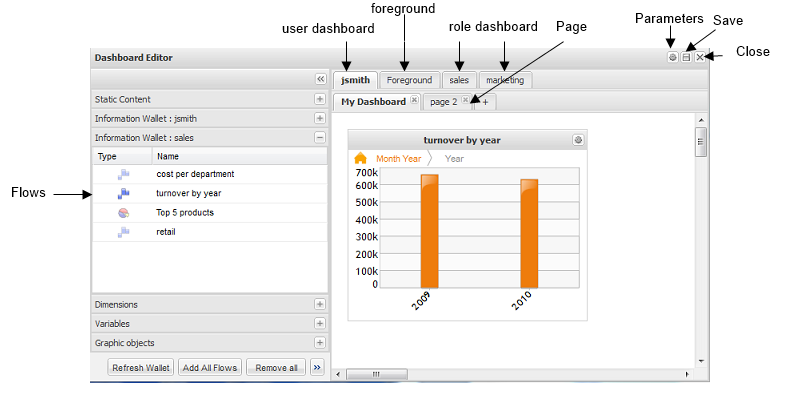Collapse the left panel with double-arrow
This screenshot has height=400, width=800.
coord(320,78)
